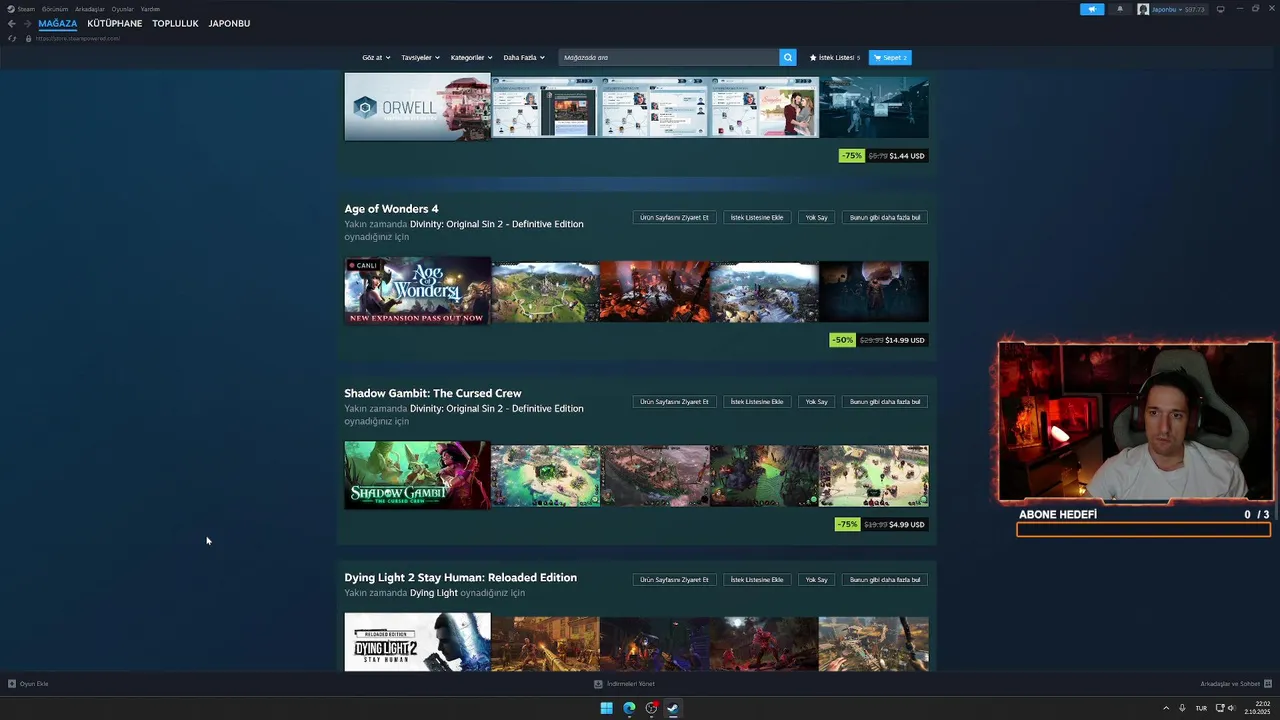The width and height of the screenshot is (1280, 720).
Task: Switch to the KÜTÜPHANE tab
Action: 115,23
